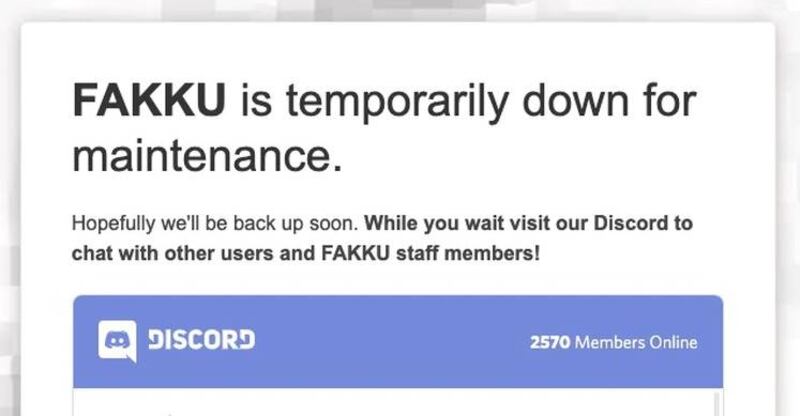Click the words "down for" in the heading
Viewport: 800px width, 416px height.
pos(609,100)
